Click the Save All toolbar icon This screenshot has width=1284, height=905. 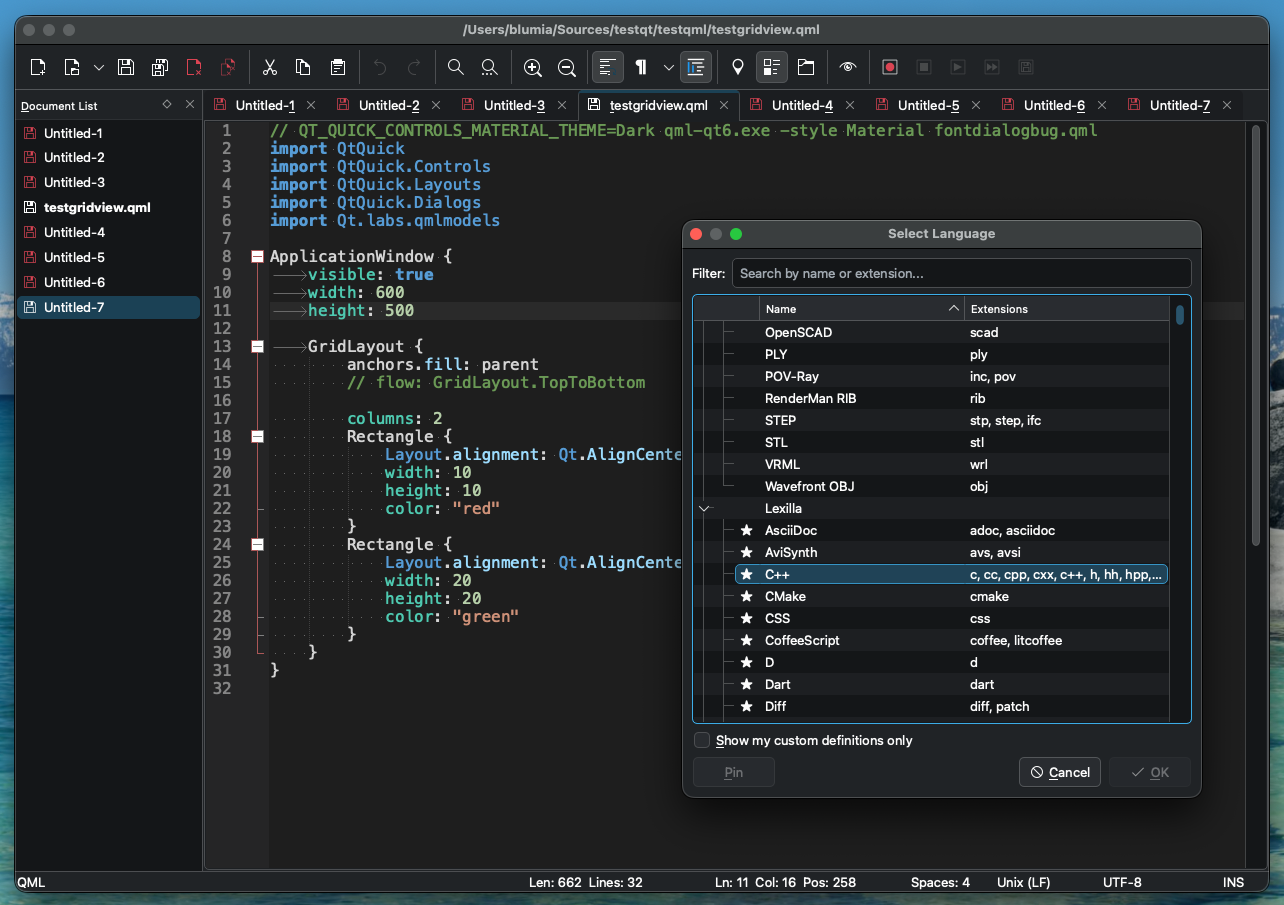(x=160, y=67)
